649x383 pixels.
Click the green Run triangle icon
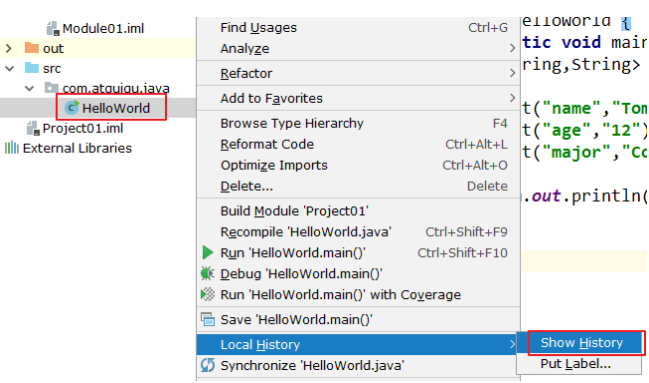207,253
